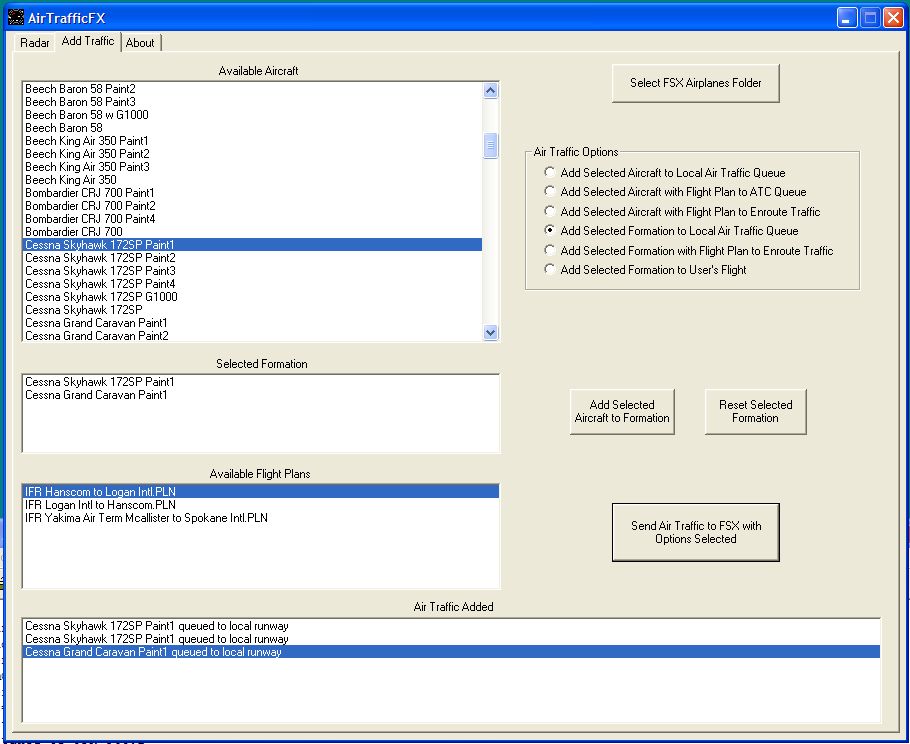Click the aircraft list scroll down arrow

490,333
